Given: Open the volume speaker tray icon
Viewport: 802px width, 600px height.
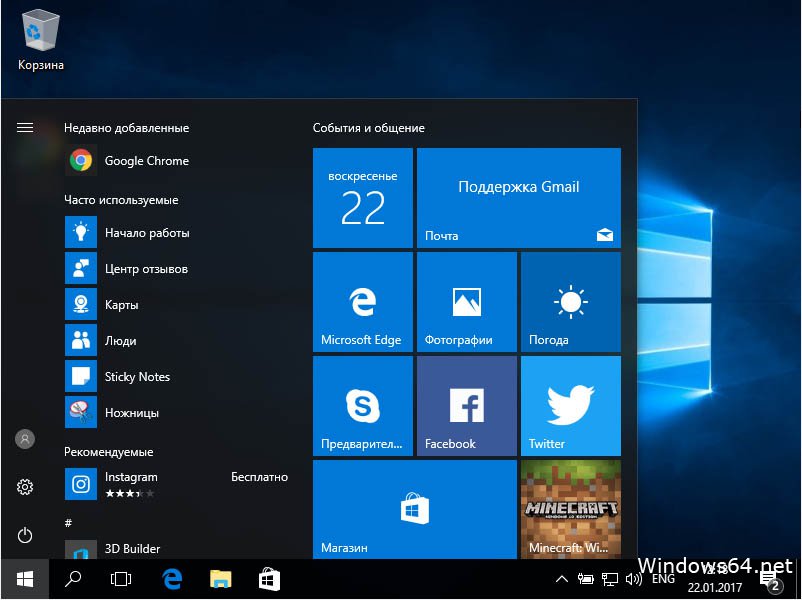Looking at the screenshot, I should pyautogui.click(x=633, y=579).
